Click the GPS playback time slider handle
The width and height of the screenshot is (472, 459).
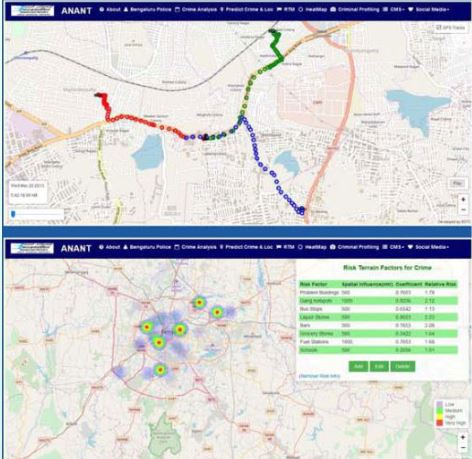13,214
